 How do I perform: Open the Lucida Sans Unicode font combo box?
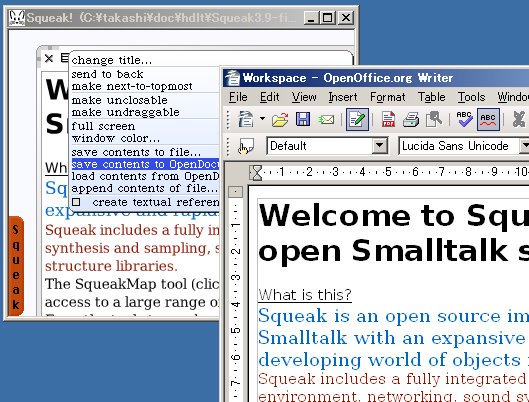coord(464,146)
